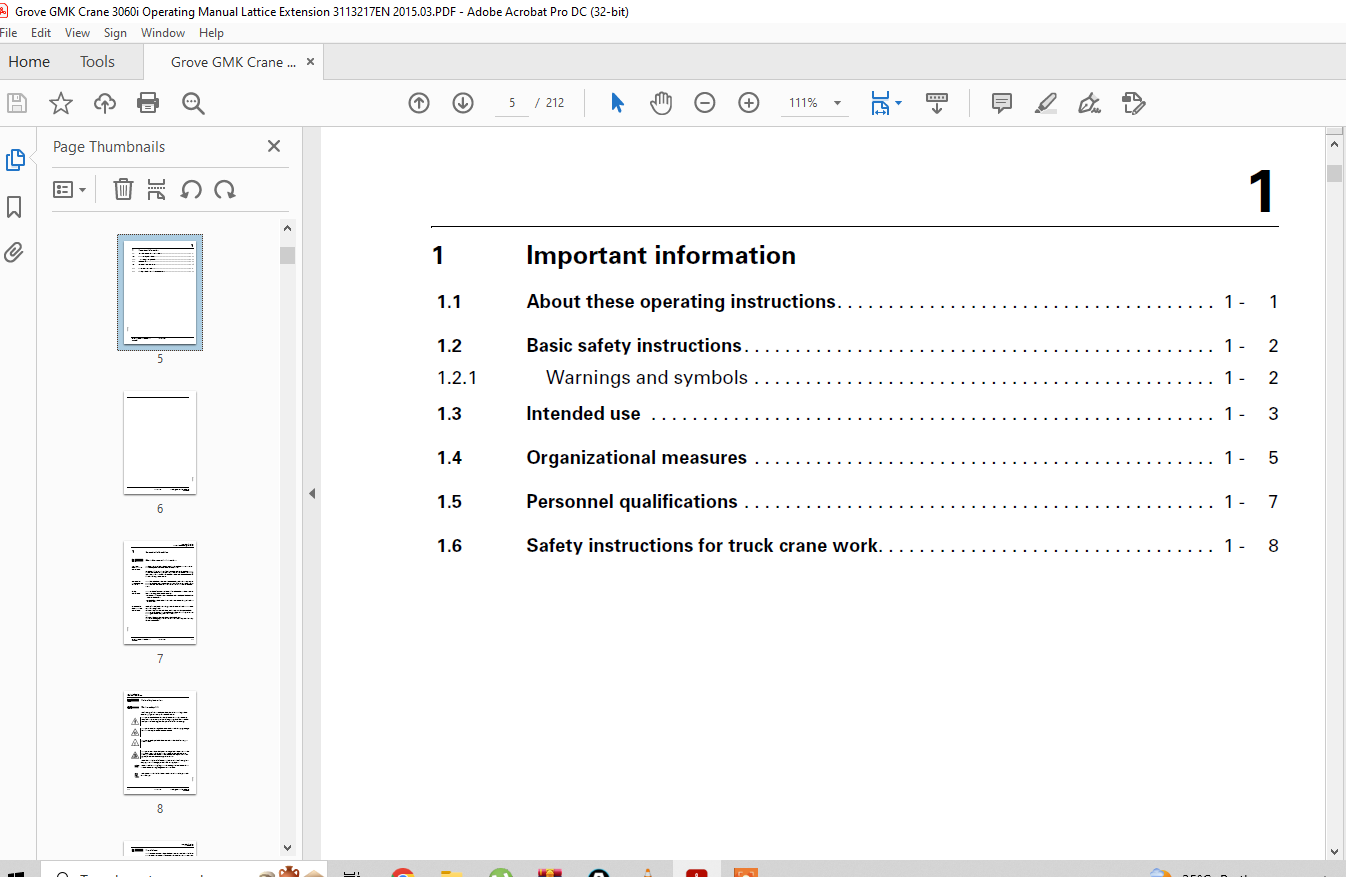Jump to Safety instructions for truck crane work
1346x877 pixels.
(x=702, y=545)
